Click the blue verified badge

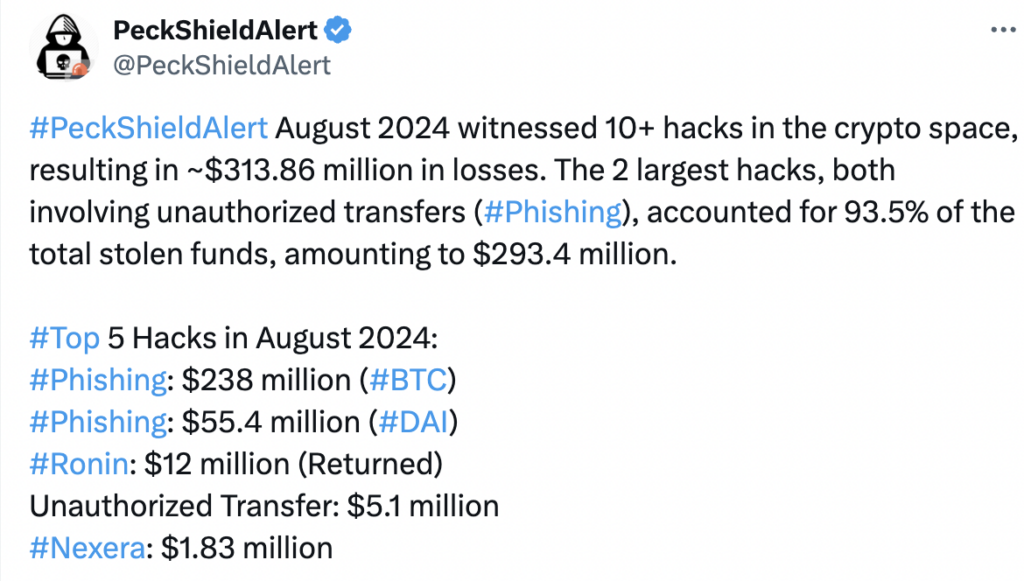point(338,30)
